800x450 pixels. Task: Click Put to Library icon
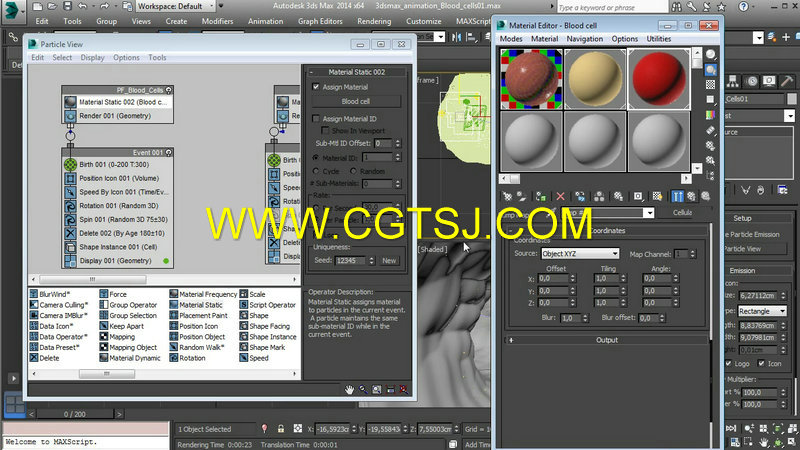tap(618, 196)
